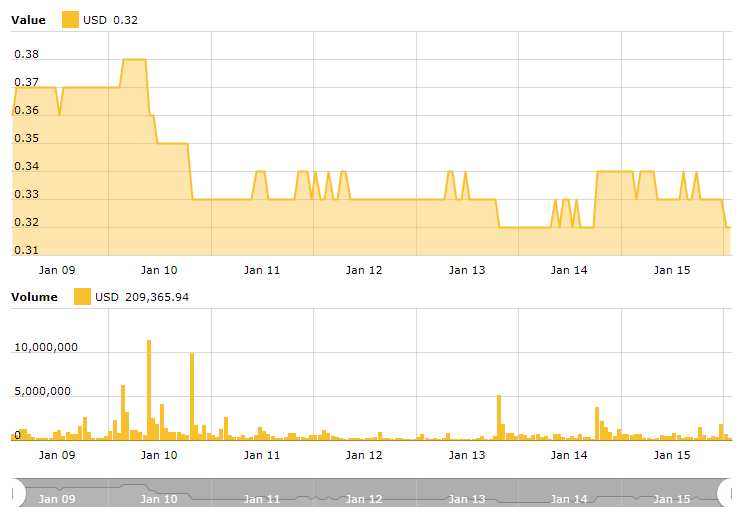Screen dimensions: 744x517
Task: Click the 'USD 209,365.94' volume legend text
Action: (142, 297)
